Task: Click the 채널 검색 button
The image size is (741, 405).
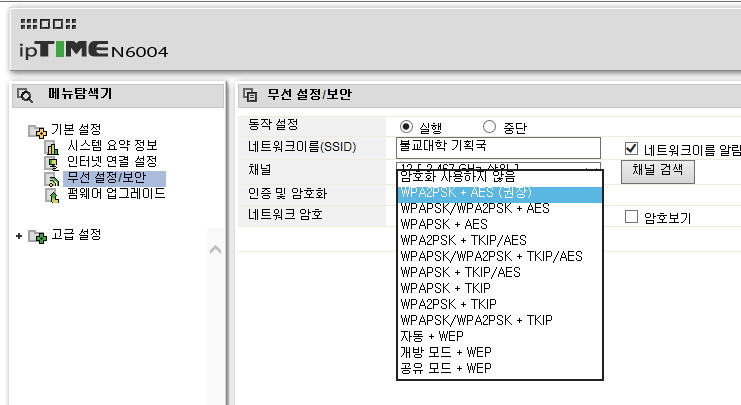Action: (658, 172)
